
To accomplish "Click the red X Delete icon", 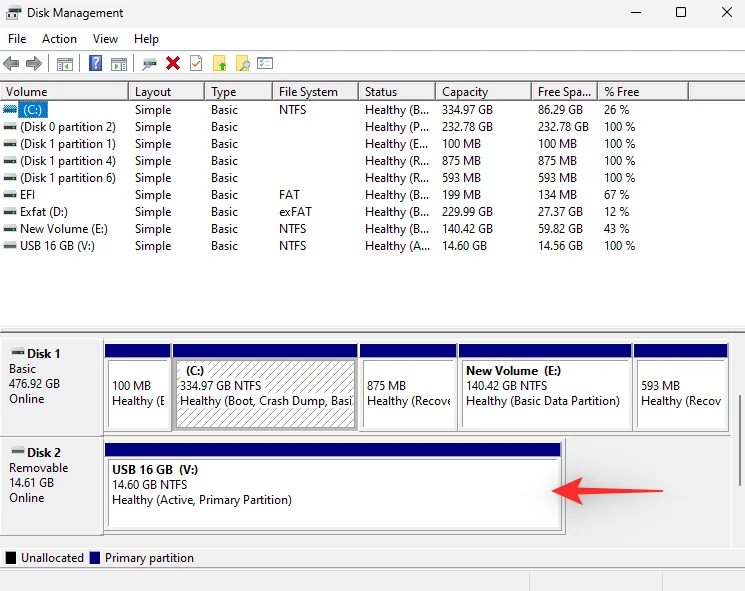I will 173,63.
